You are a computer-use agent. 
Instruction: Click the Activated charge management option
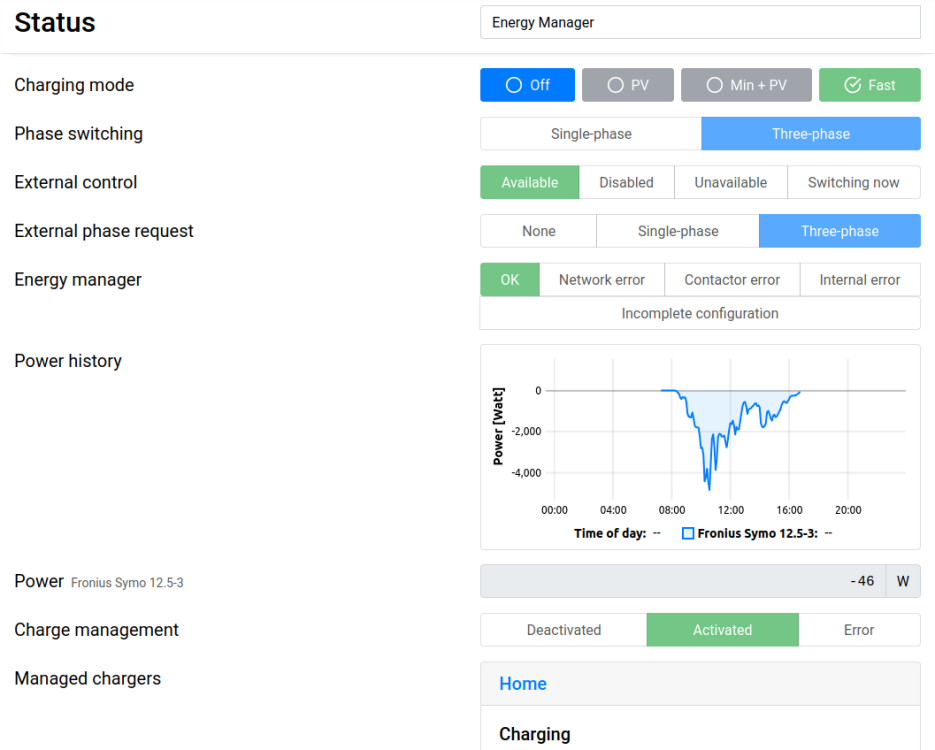click(722, 630)
